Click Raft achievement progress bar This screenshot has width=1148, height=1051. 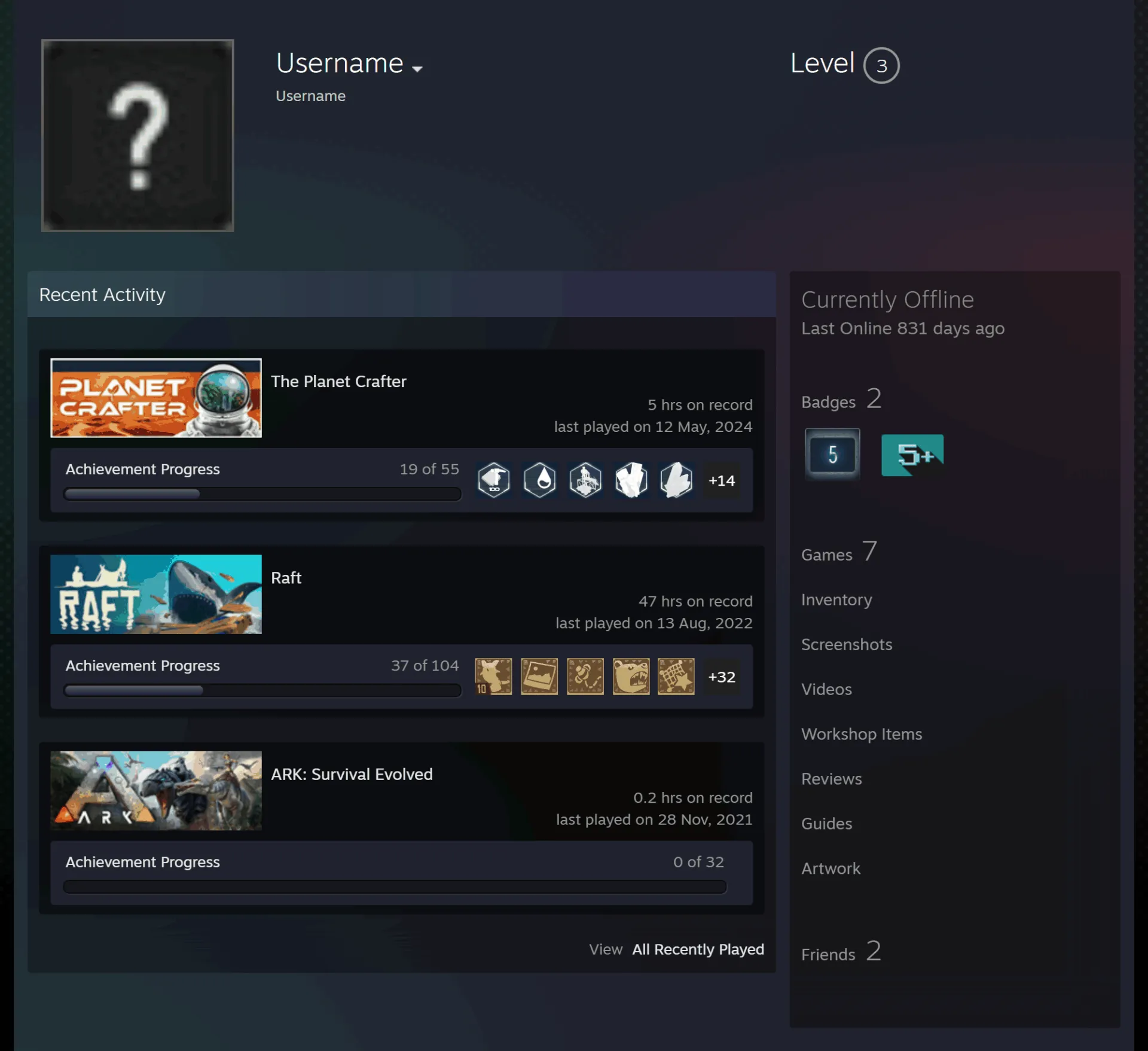pyautogui.click(x=262, y=690)
